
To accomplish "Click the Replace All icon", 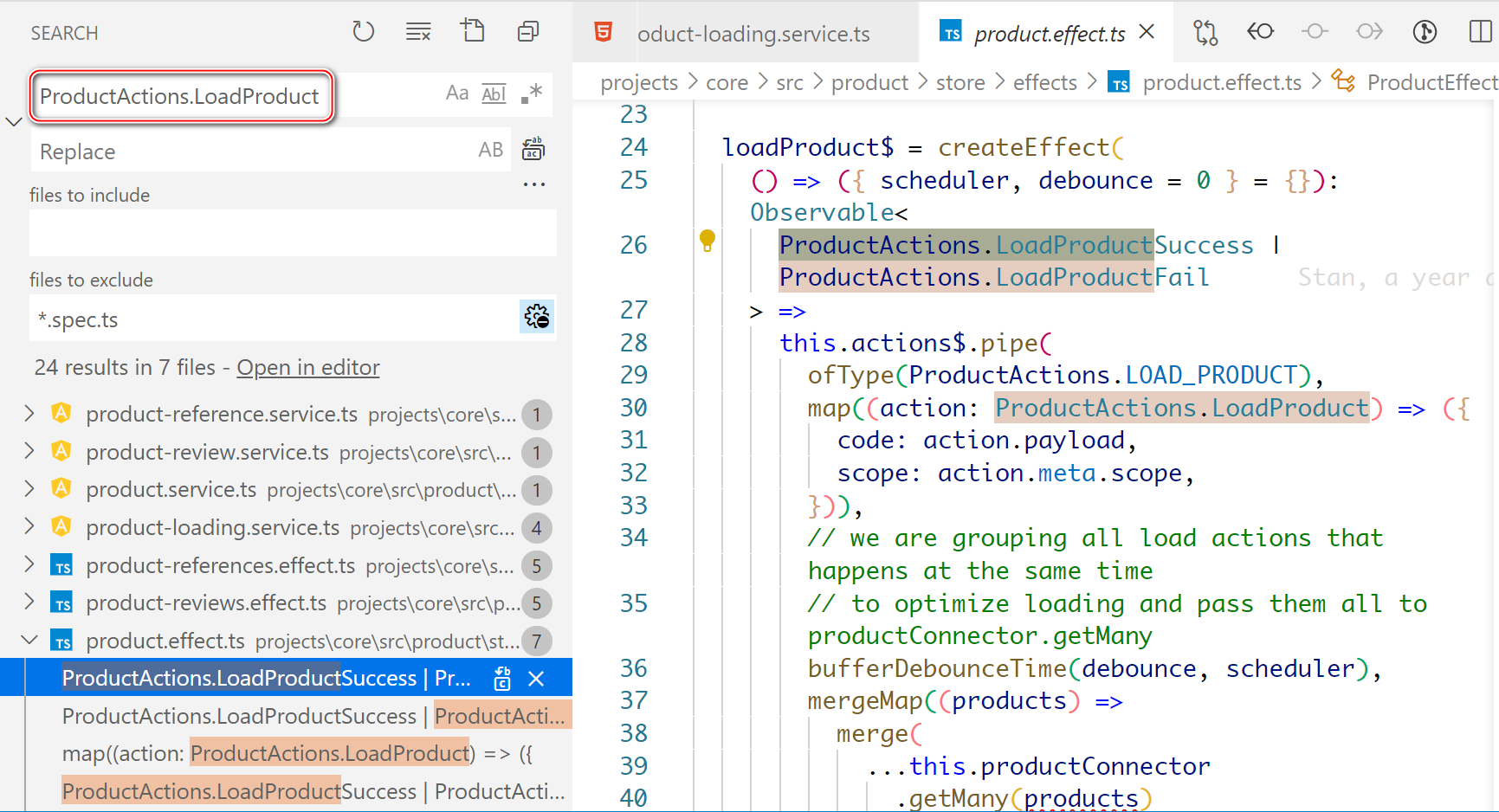I will [533, 150].
